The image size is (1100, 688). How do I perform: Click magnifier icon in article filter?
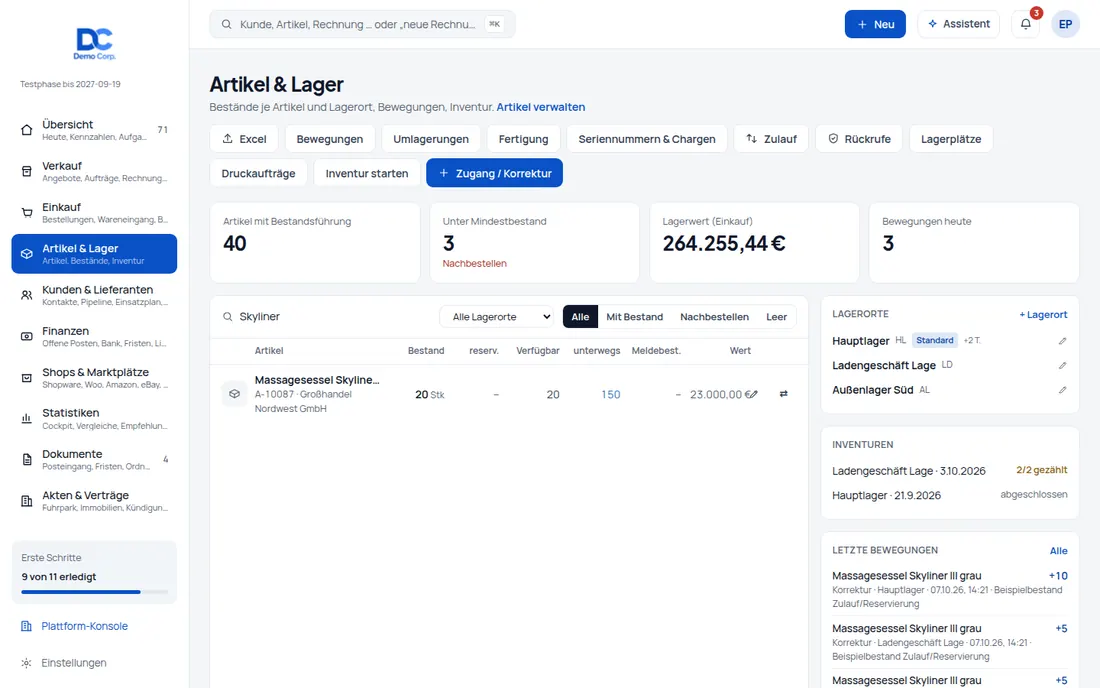click(227, 317)
